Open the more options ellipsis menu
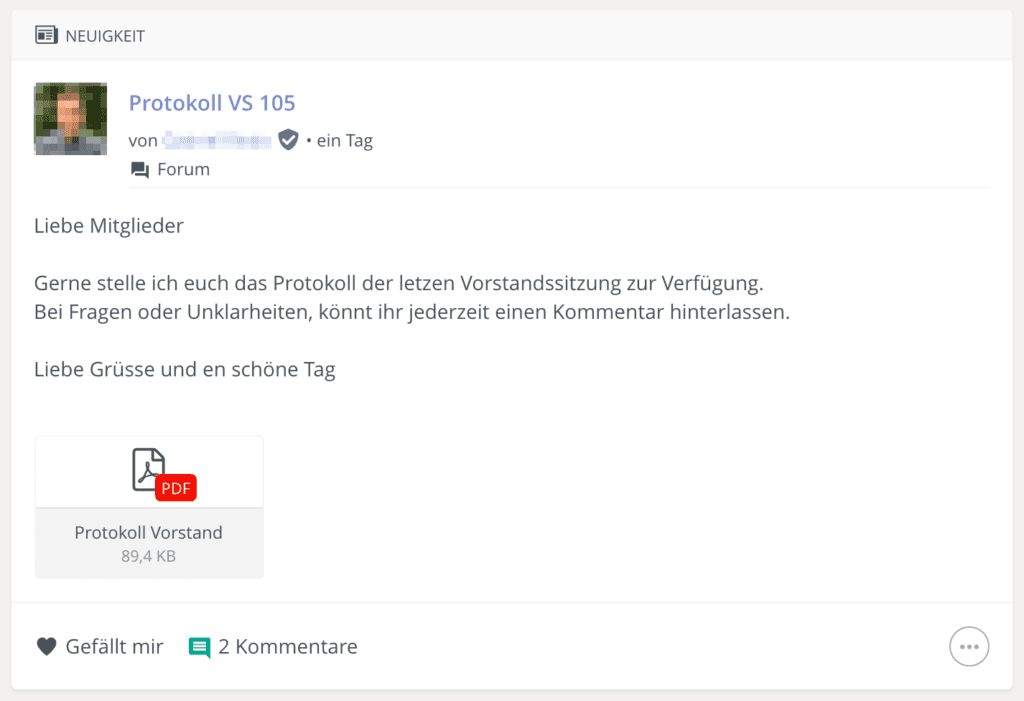Screen dimensions: 1024x701 point(969,647)
